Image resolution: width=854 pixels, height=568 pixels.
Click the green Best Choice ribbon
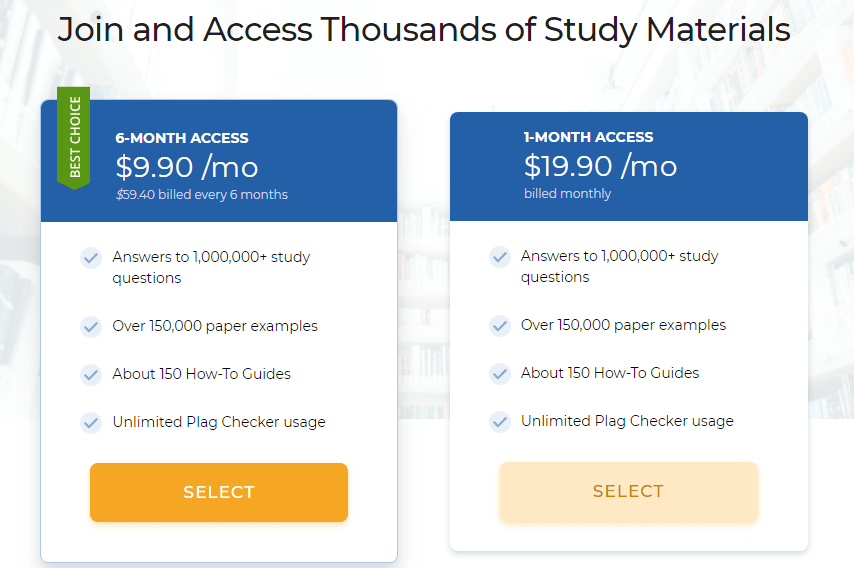click(74, 138)
